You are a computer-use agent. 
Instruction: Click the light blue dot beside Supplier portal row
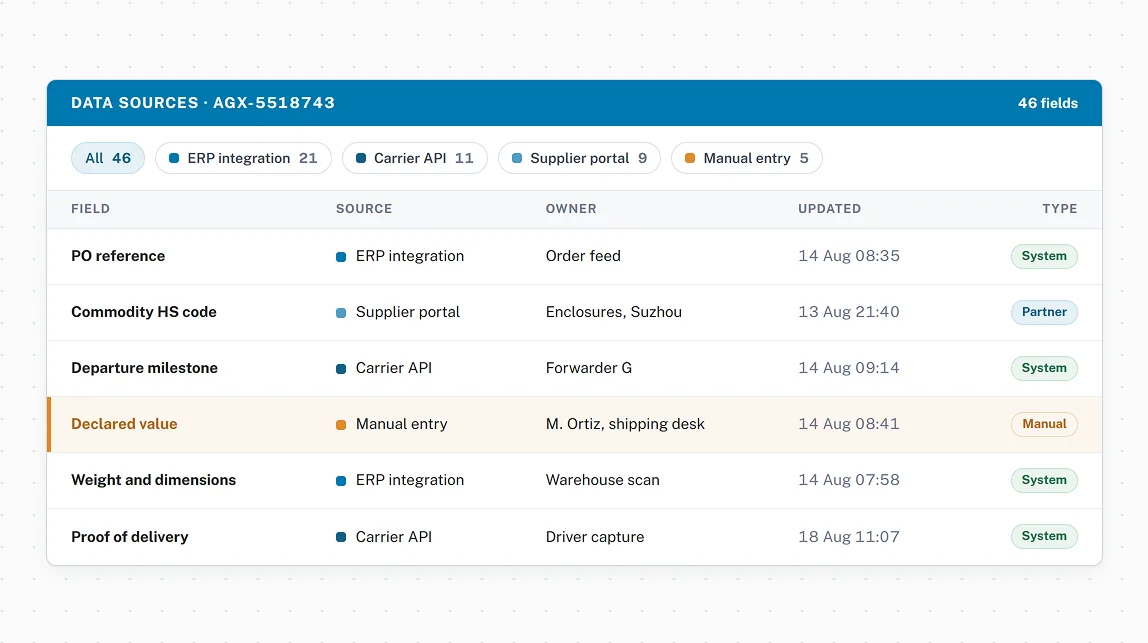(341, 313)
